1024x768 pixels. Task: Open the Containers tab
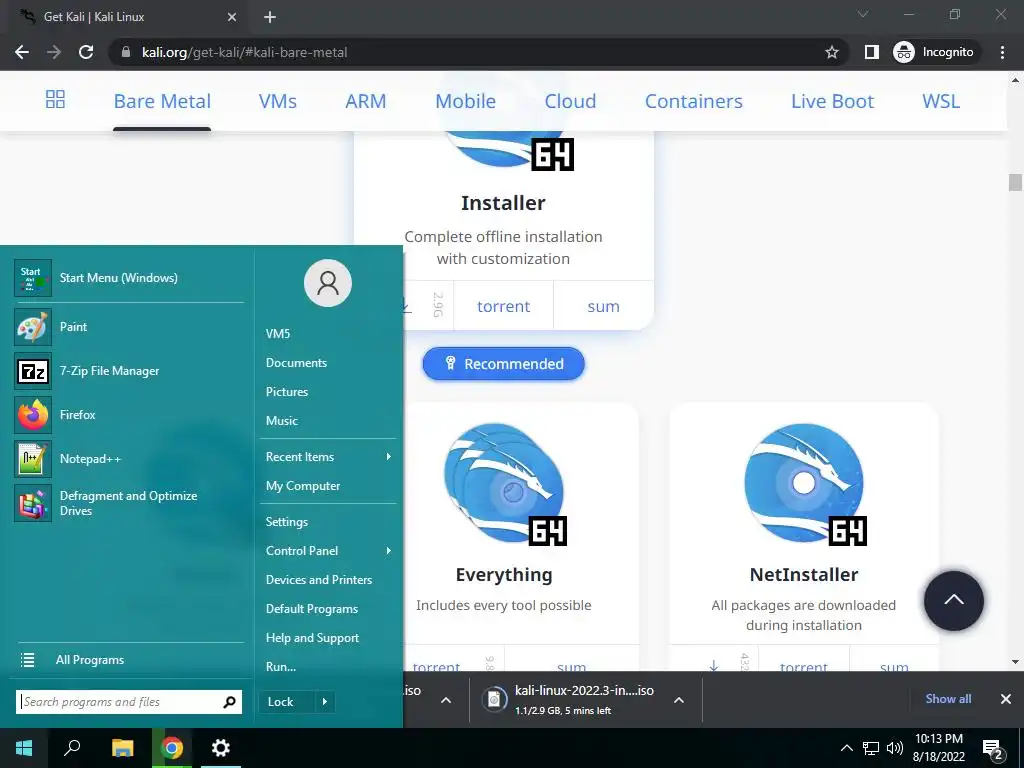tap(694, 101)
